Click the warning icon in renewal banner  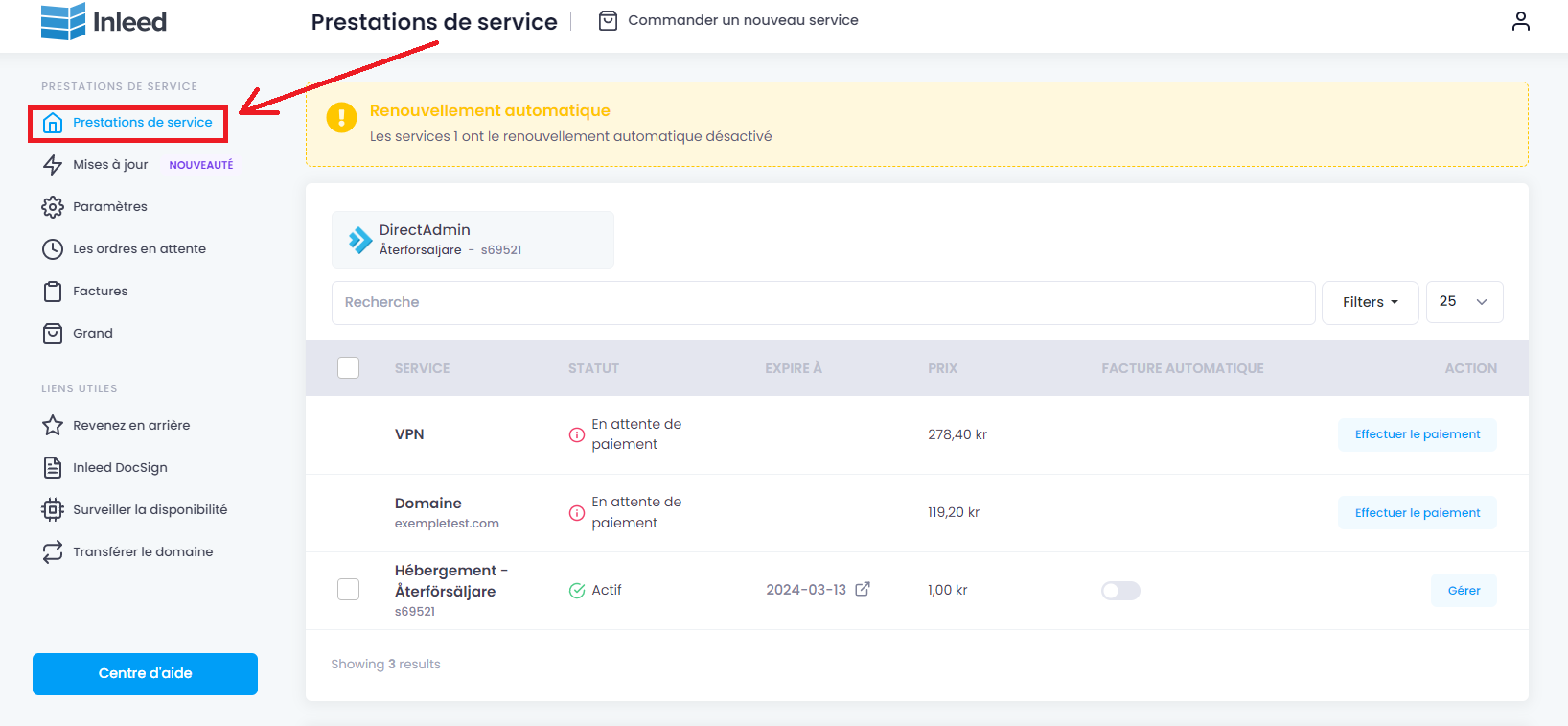click(x=341, y=117)
